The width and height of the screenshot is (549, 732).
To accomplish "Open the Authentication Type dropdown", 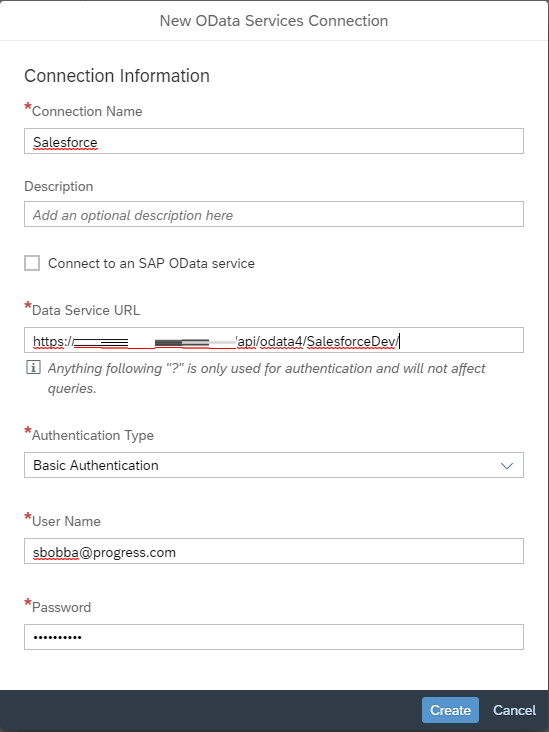I will [274, 465].
